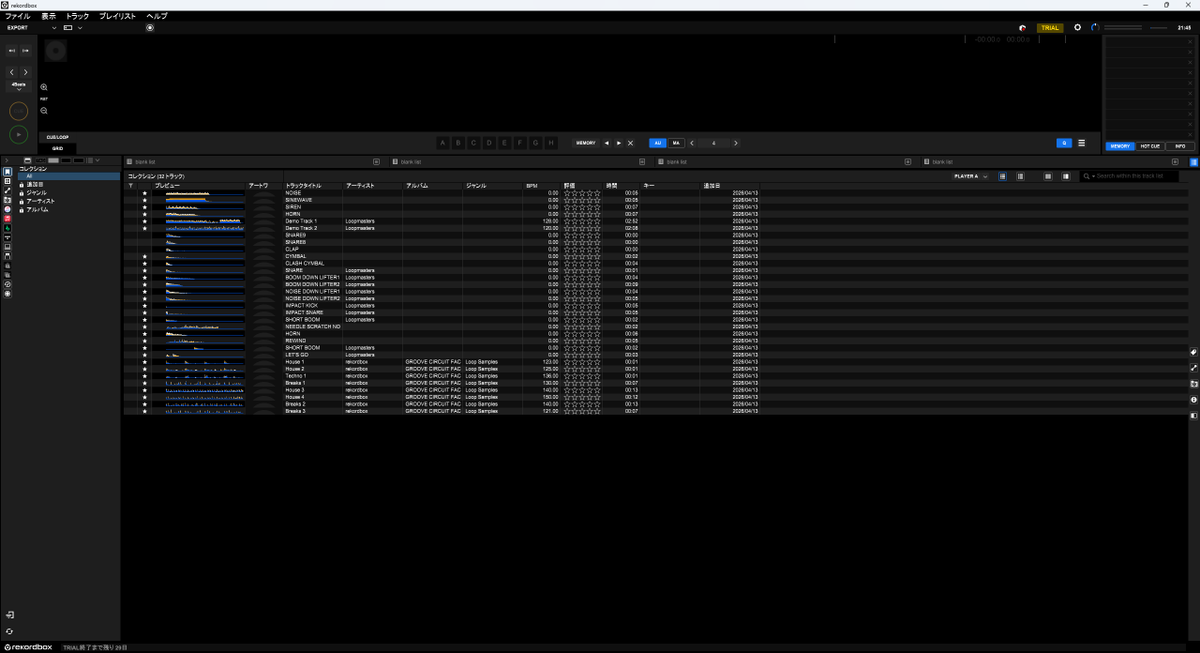Click the beat jump right arrow
The image size is (1200, 653).
pyautogui.click(x=25, y=72)
